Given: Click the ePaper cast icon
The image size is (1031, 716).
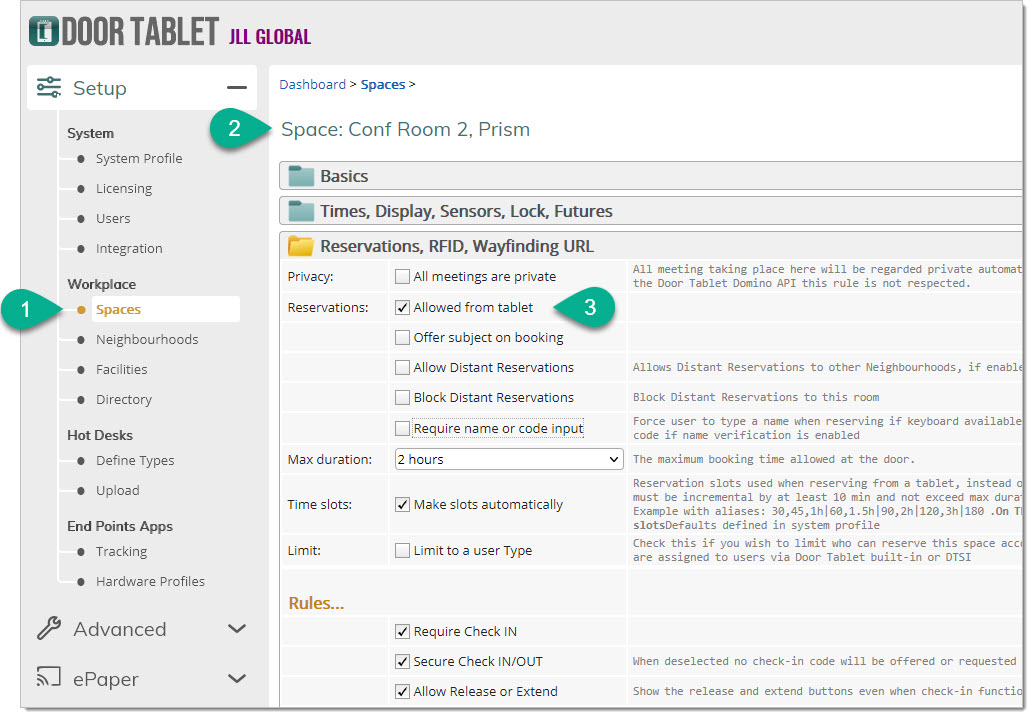Looking at the screenshot, I should (49, 679).
